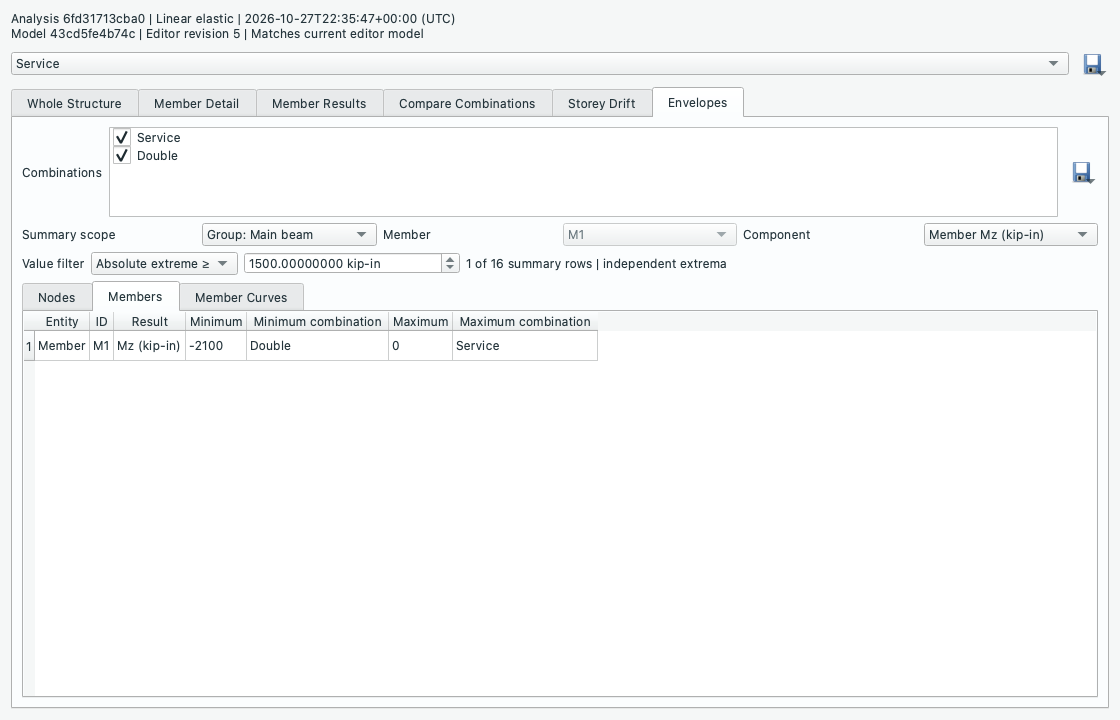Open the Service load combination dropdown
This screenshot has width=1120, height=720.
540,64
